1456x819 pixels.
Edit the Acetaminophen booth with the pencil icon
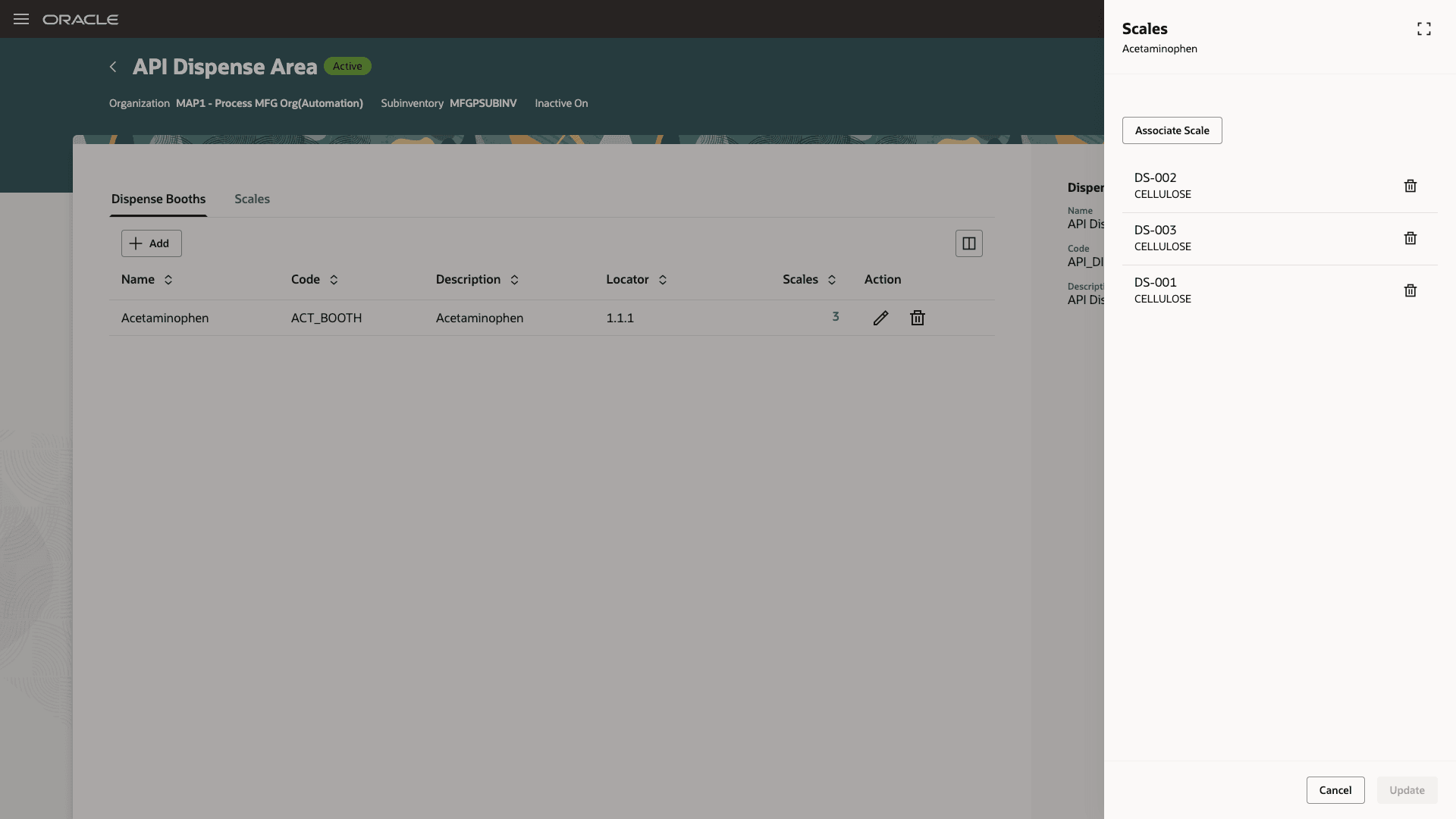(880, 318)
